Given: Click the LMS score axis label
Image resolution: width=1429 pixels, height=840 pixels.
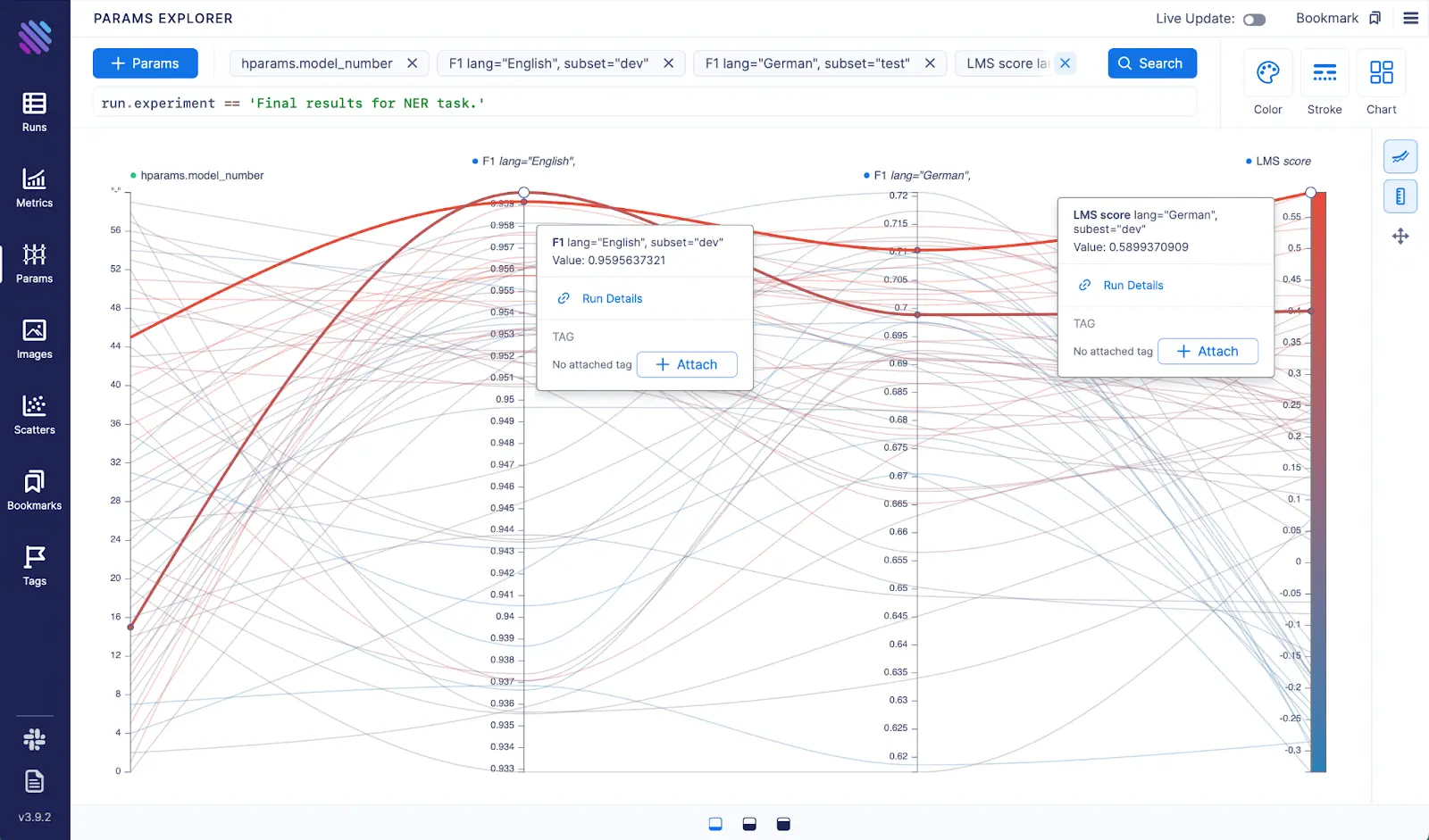Looking at the screenshot, I should tap(1283, 161).
